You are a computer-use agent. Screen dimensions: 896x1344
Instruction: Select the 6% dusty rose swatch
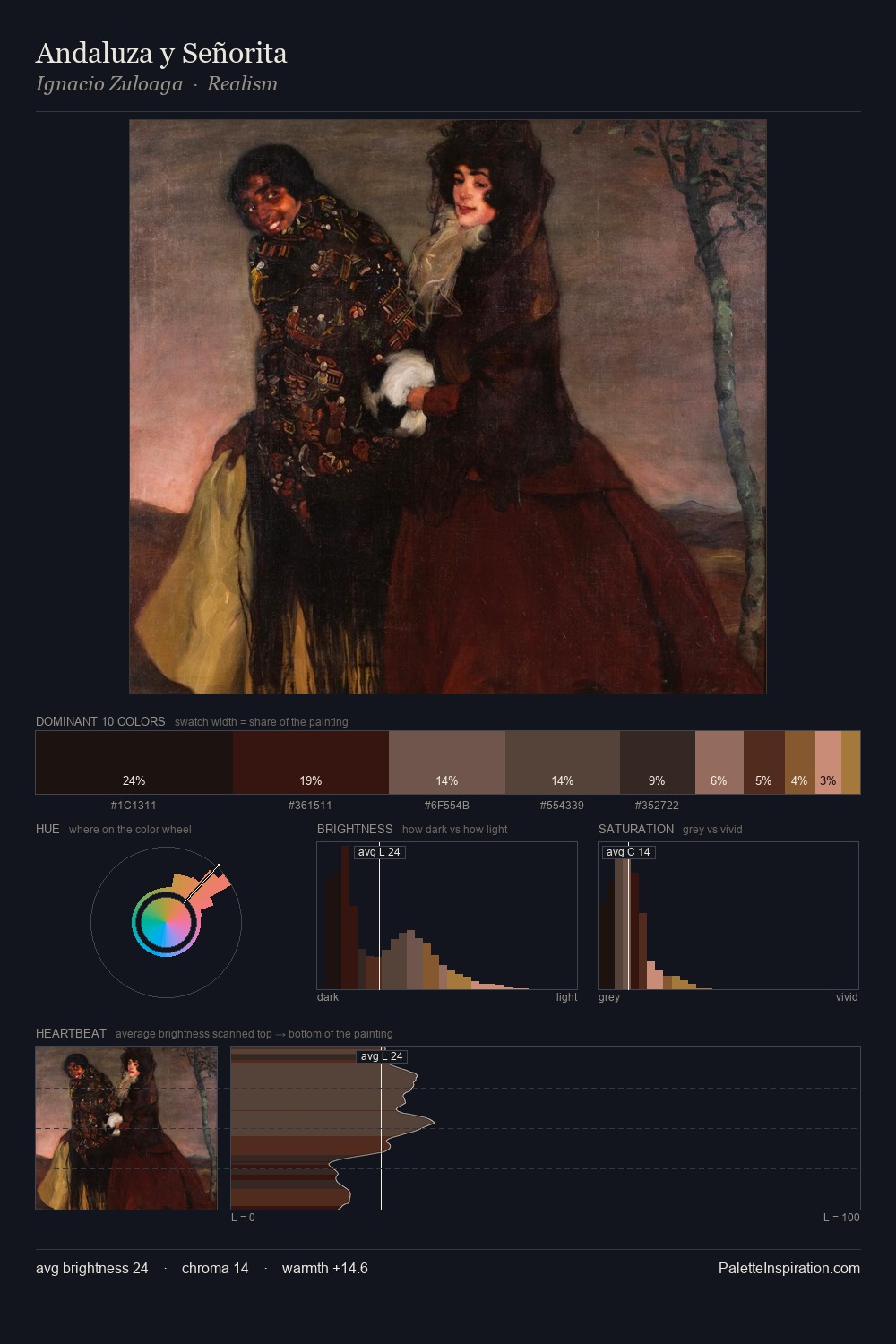coord(719,762)
